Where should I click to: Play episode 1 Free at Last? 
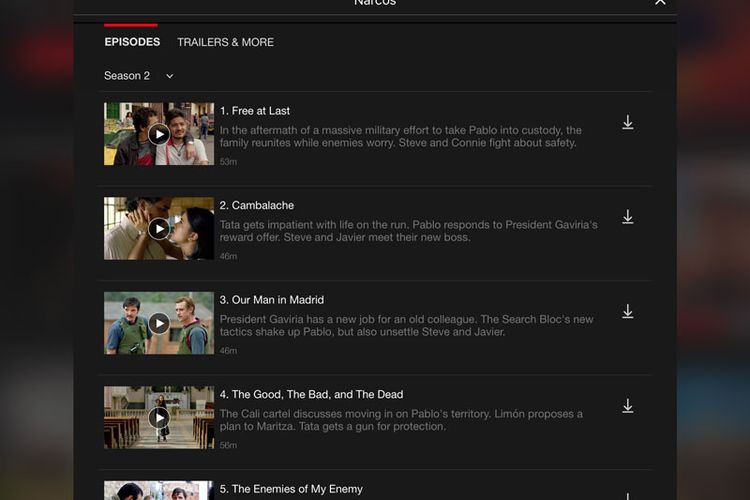159,134
